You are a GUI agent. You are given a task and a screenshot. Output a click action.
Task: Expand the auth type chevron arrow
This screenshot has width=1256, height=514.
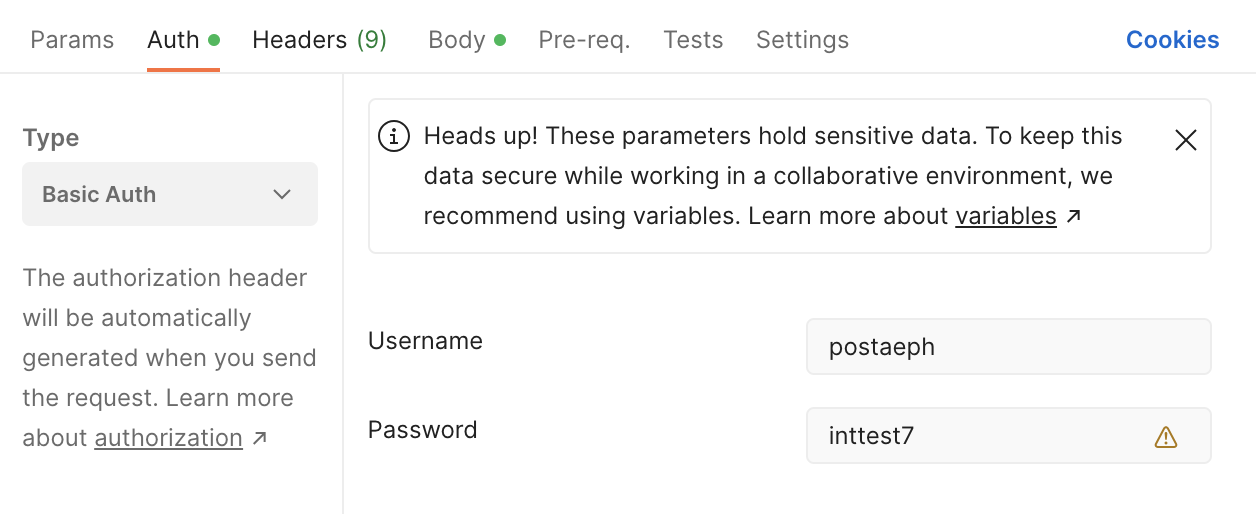(x=282, y=194)
